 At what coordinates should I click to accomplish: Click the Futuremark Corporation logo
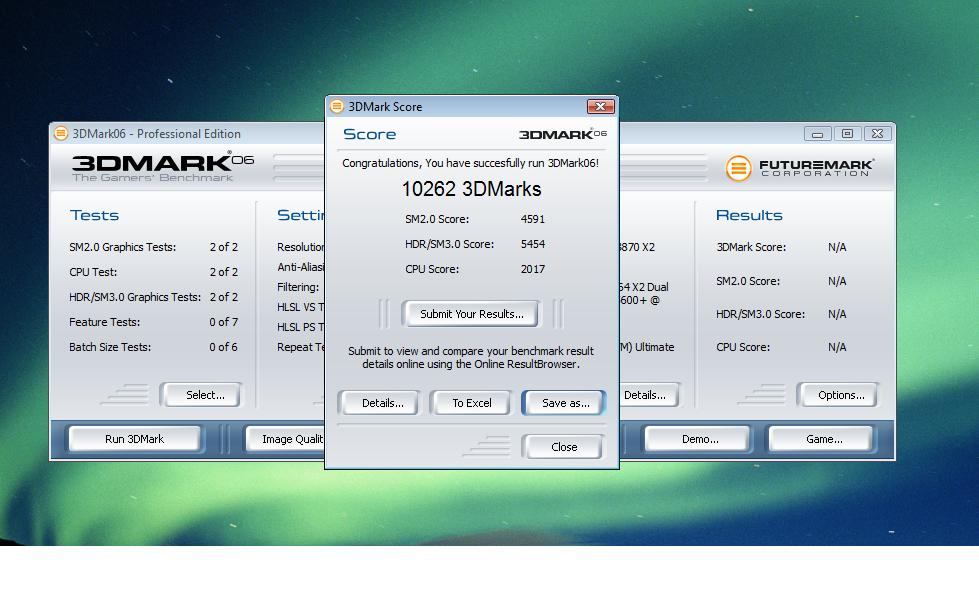[800, 168]
